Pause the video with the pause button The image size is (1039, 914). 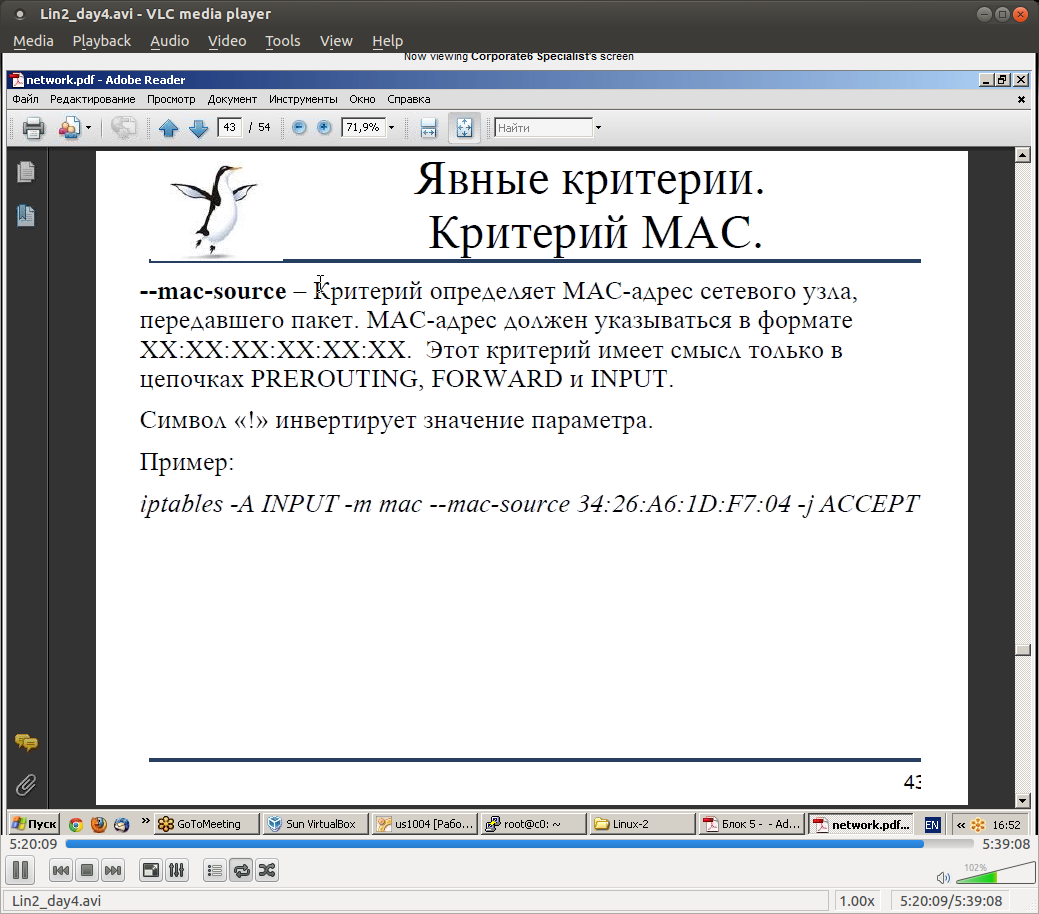point(22,870)
